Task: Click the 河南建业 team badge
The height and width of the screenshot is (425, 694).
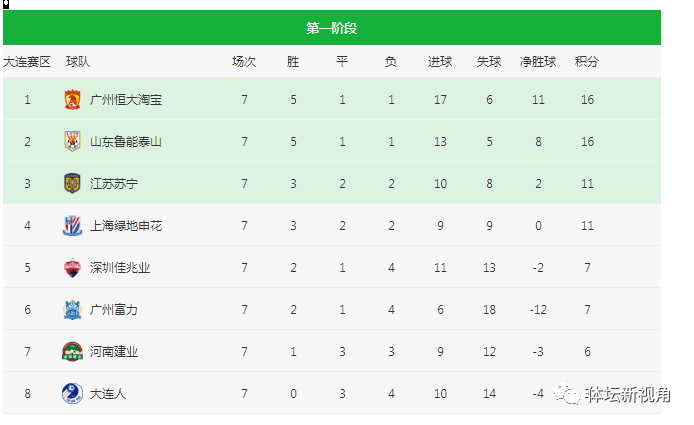Action: click(72, 352)
